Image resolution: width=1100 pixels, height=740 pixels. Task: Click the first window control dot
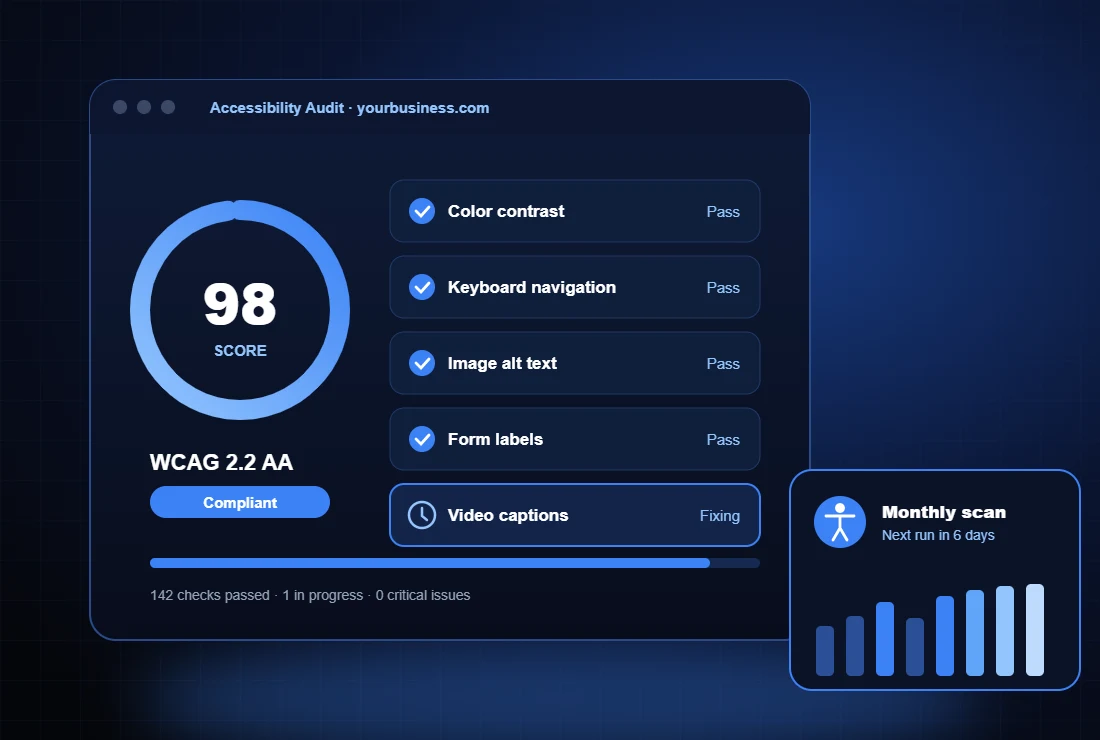(120, 107)
